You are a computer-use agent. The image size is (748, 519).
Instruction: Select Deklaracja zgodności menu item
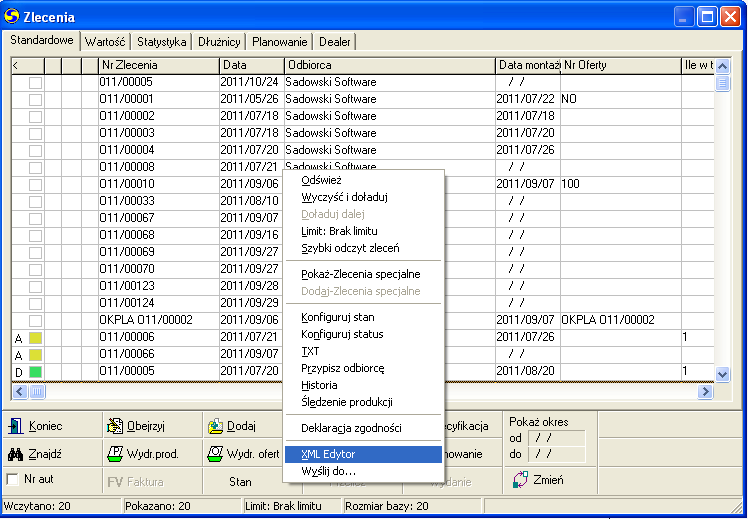[363, 428]
